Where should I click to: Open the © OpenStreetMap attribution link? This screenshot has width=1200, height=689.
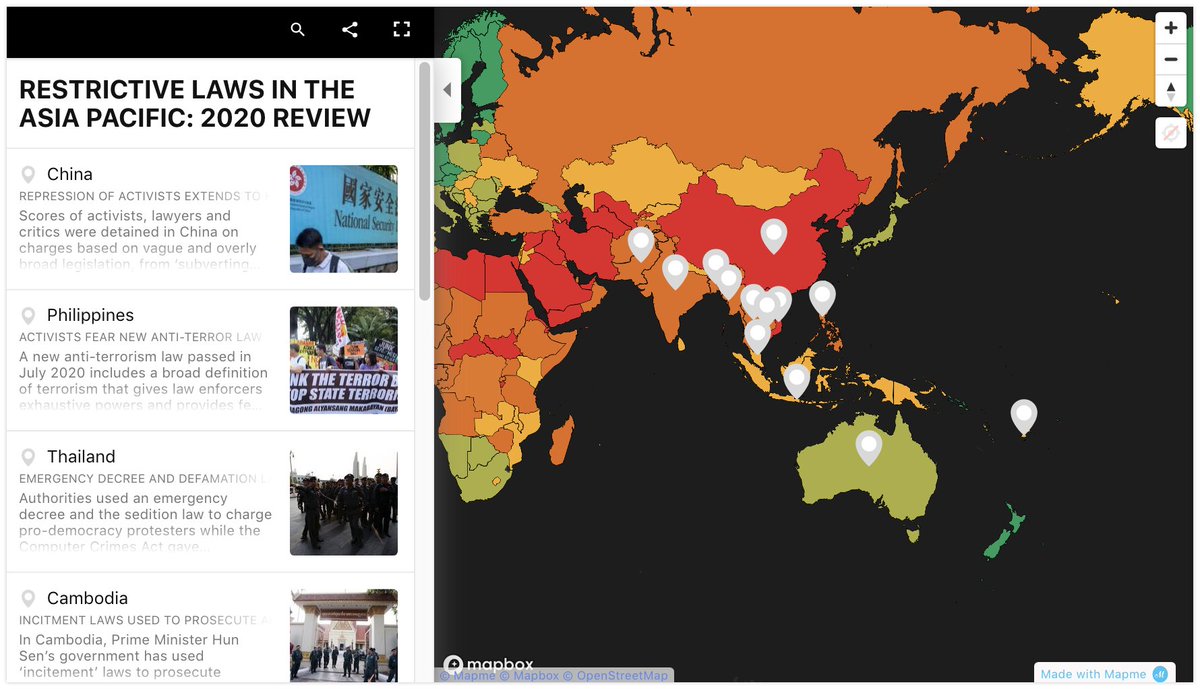[x=615, y=676]
